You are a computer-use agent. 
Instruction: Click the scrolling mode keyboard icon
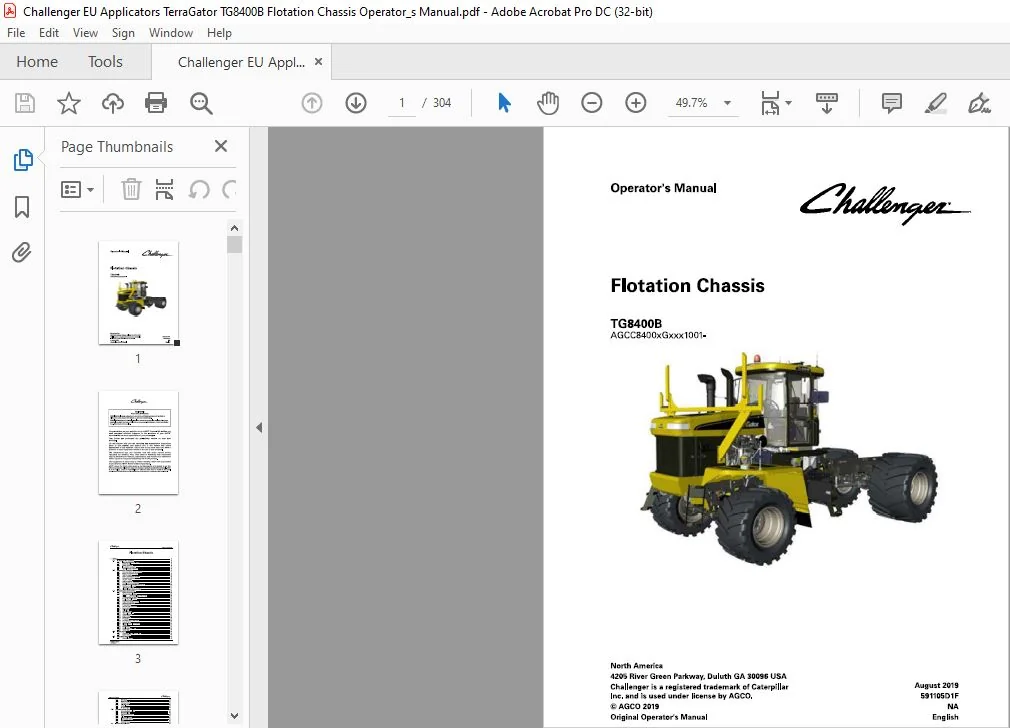tap(826, 103)
